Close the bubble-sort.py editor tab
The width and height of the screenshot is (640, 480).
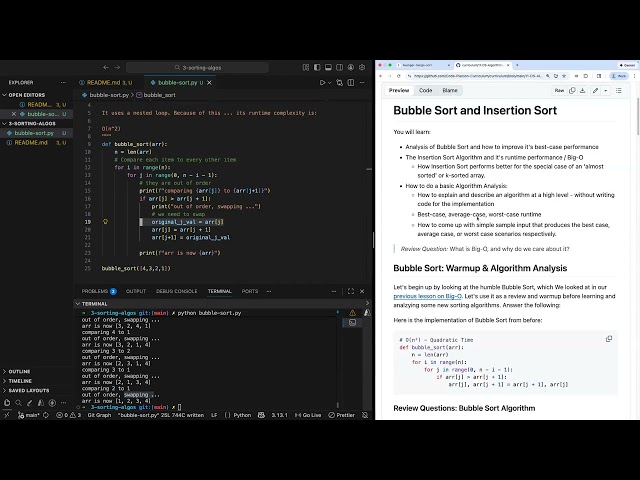pos(209,82)
